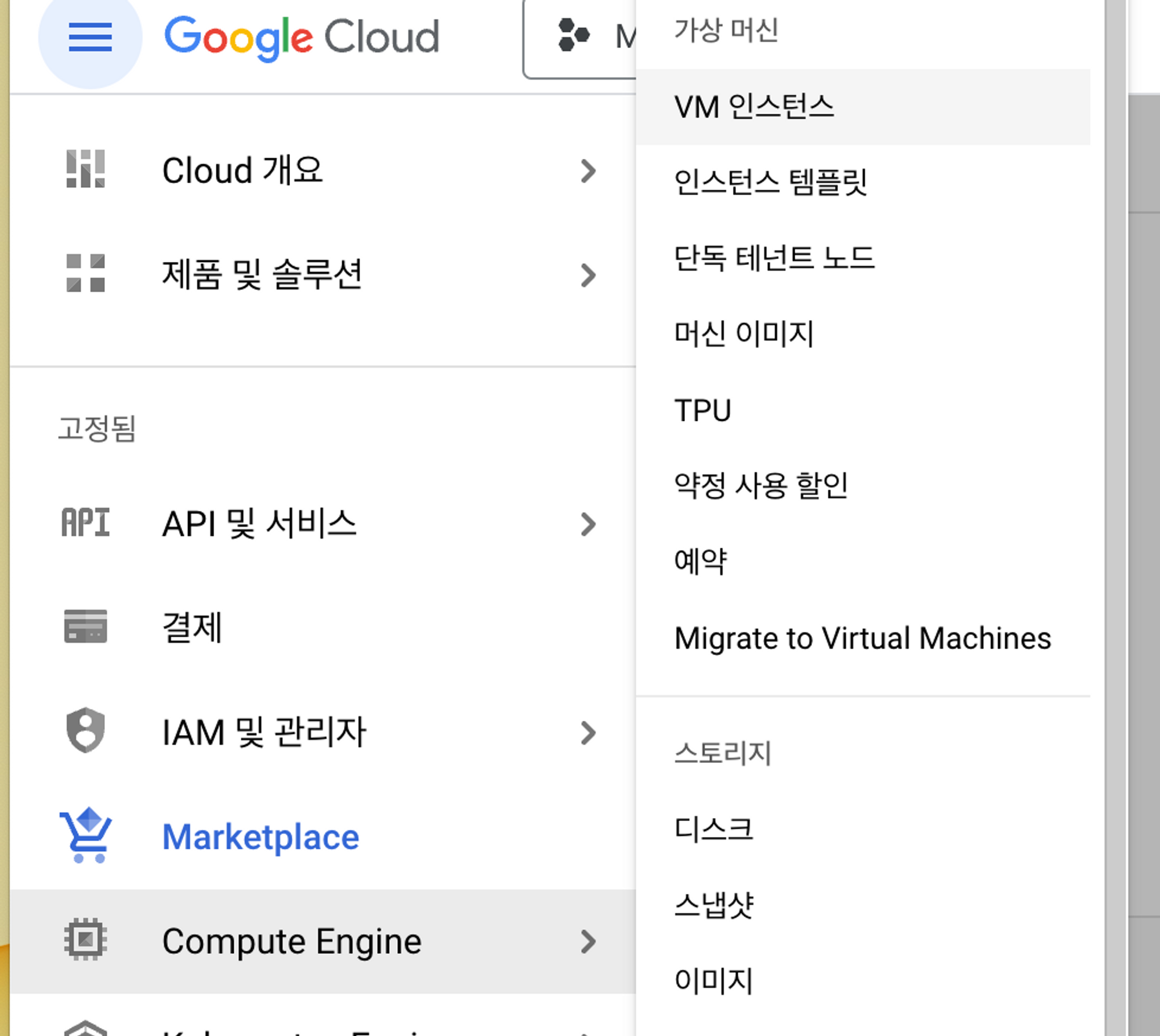
Task: Click the IAM shield icon
Action: (x=85, y=730)
